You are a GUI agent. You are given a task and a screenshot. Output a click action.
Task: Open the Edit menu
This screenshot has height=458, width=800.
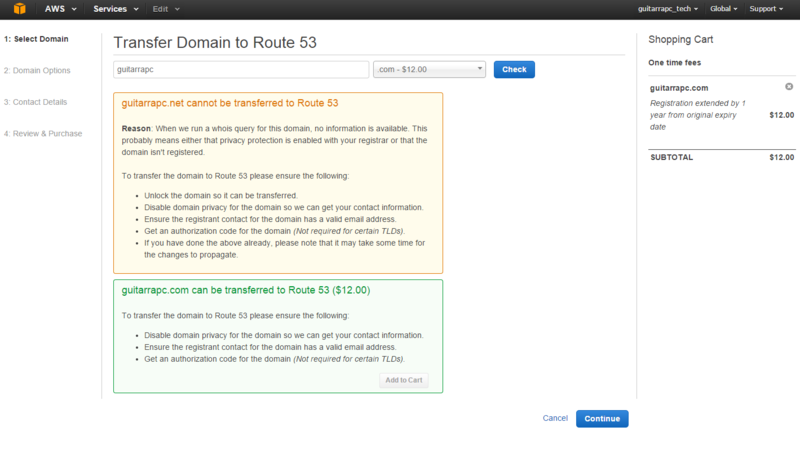click(x=166, y=9)
